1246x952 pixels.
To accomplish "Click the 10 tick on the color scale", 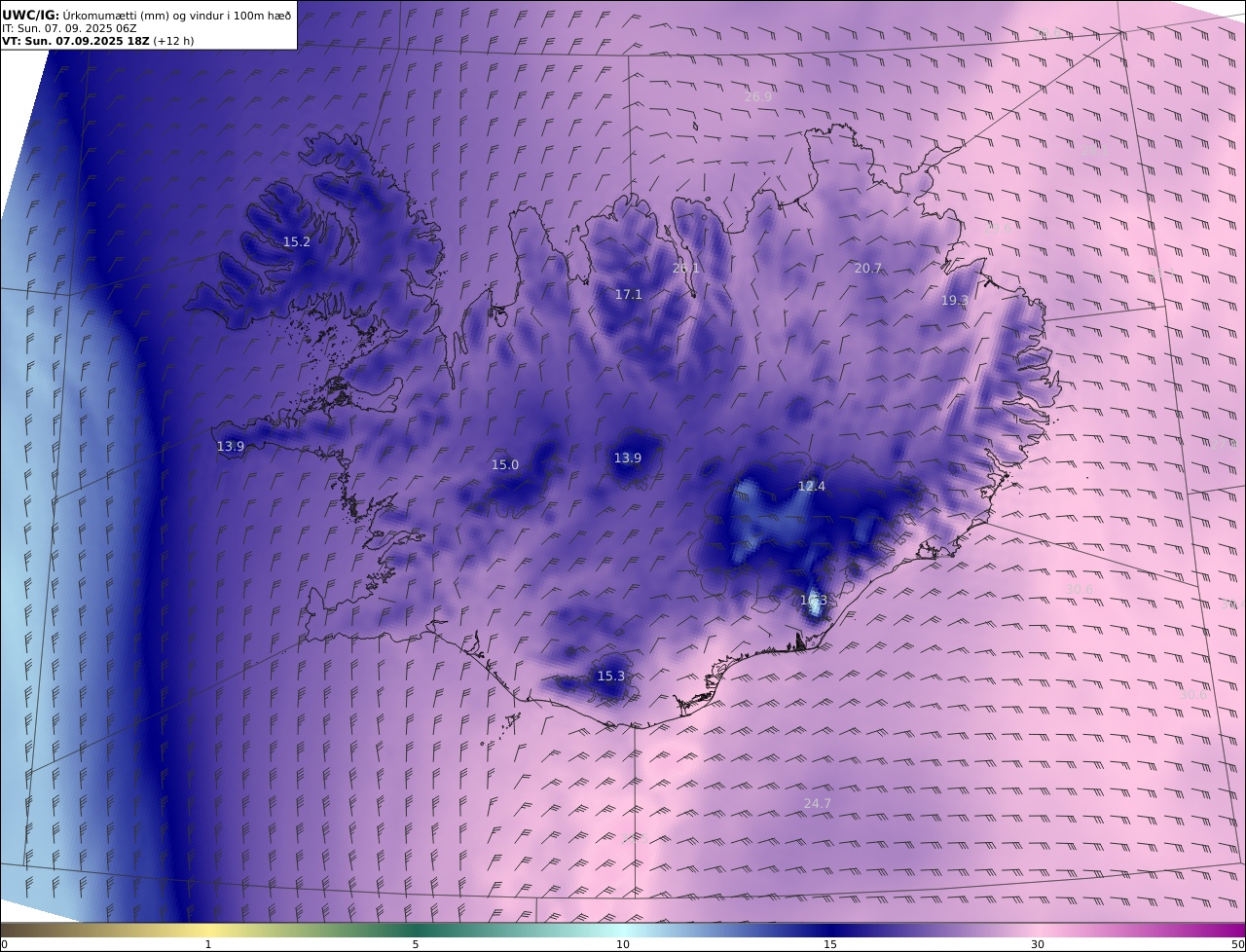I will pyautogui.click(x=623, y=944).
